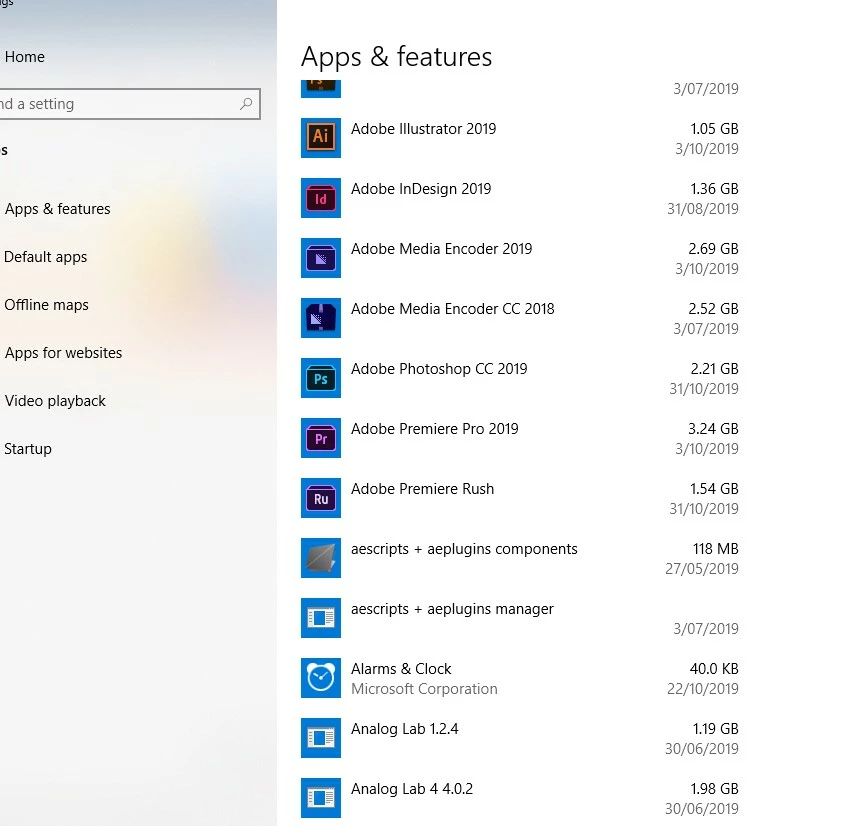Select the Adobe Illustrator 2019 entry name

point(424,129)
